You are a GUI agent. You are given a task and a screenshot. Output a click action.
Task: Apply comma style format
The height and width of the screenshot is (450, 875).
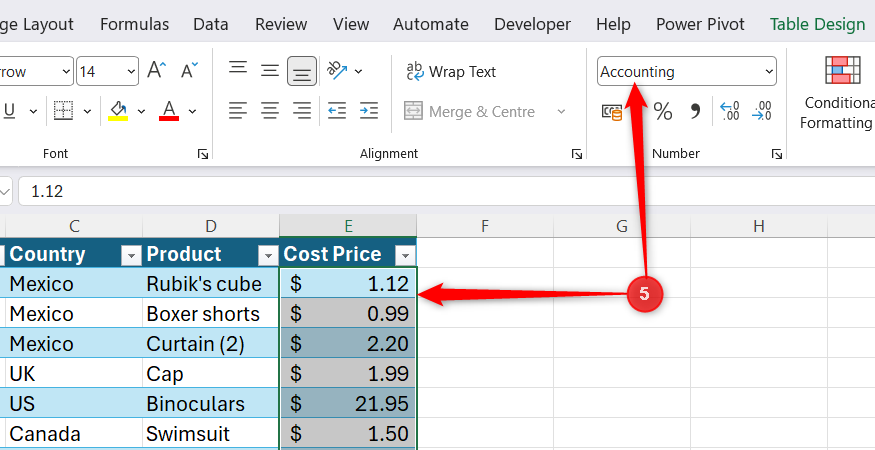tap(695, 112)
